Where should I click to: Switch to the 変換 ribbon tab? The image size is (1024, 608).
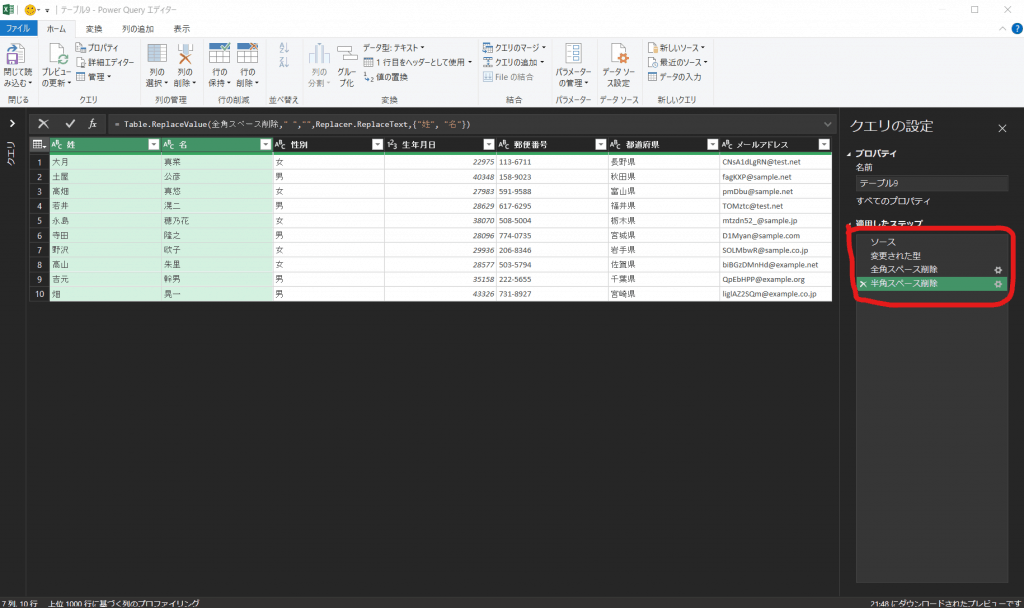93,29
